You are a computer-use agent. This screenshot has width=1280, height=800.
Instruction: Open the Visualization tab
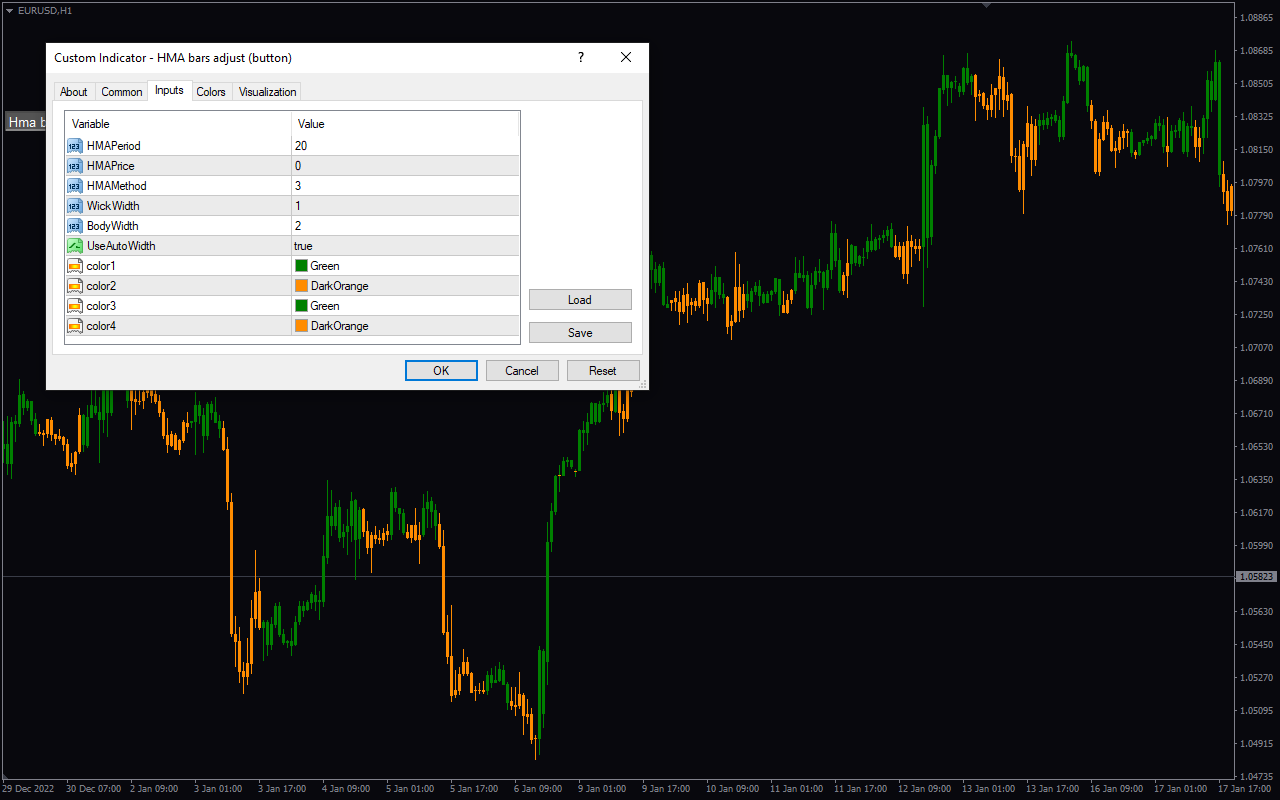(x=267, y=92)
